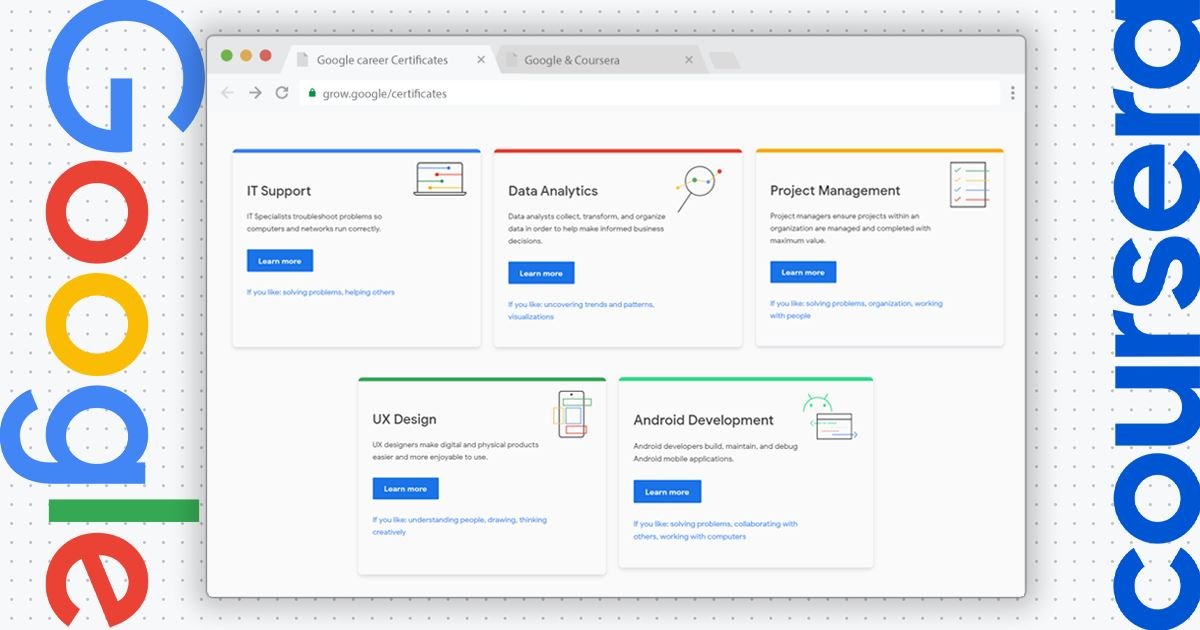The height and width of the screenshot is (630, 1200).
Task: Click Learn more under Android Development
Action: (667, 492)
